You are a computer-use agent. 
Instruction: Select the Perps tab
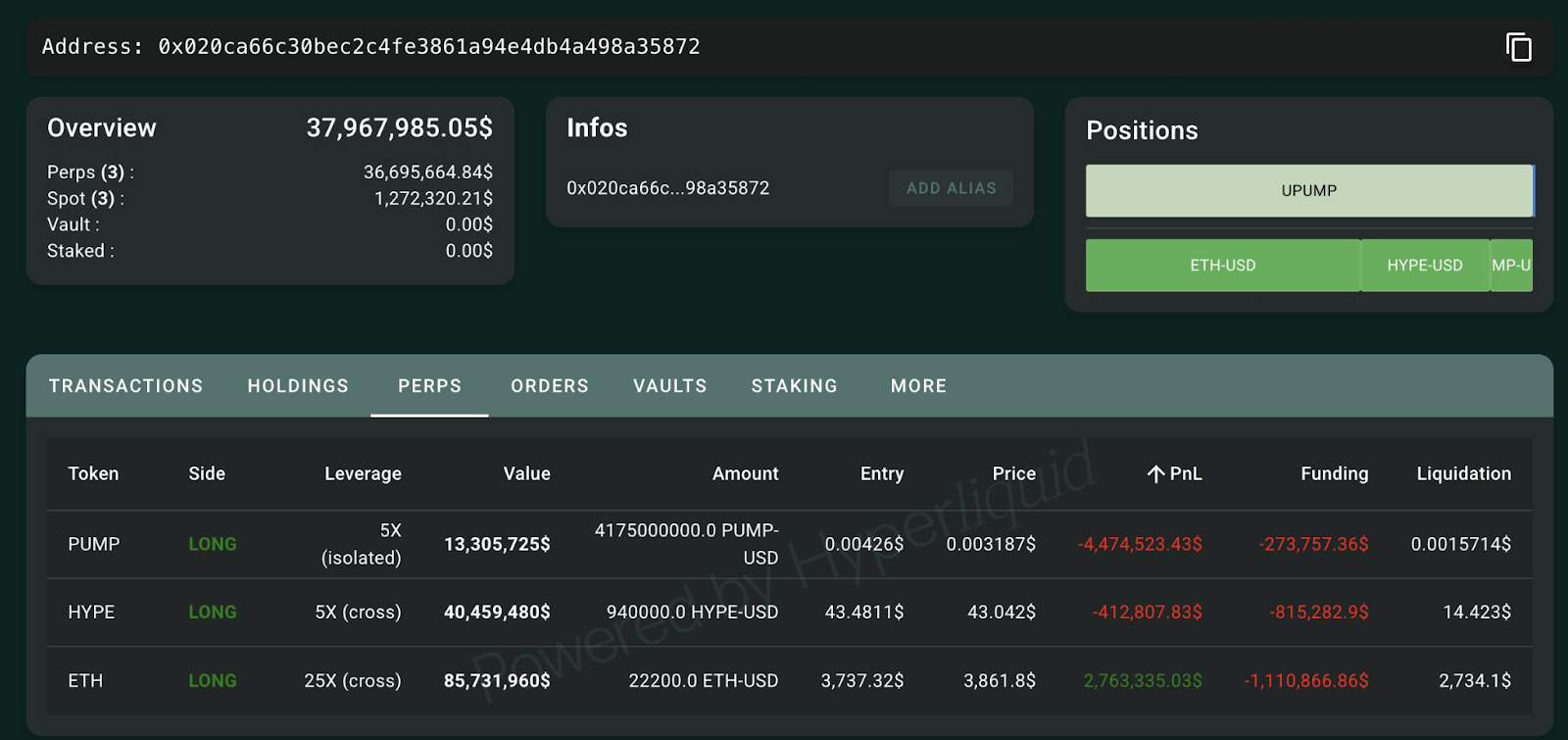(x=429, y=386)
